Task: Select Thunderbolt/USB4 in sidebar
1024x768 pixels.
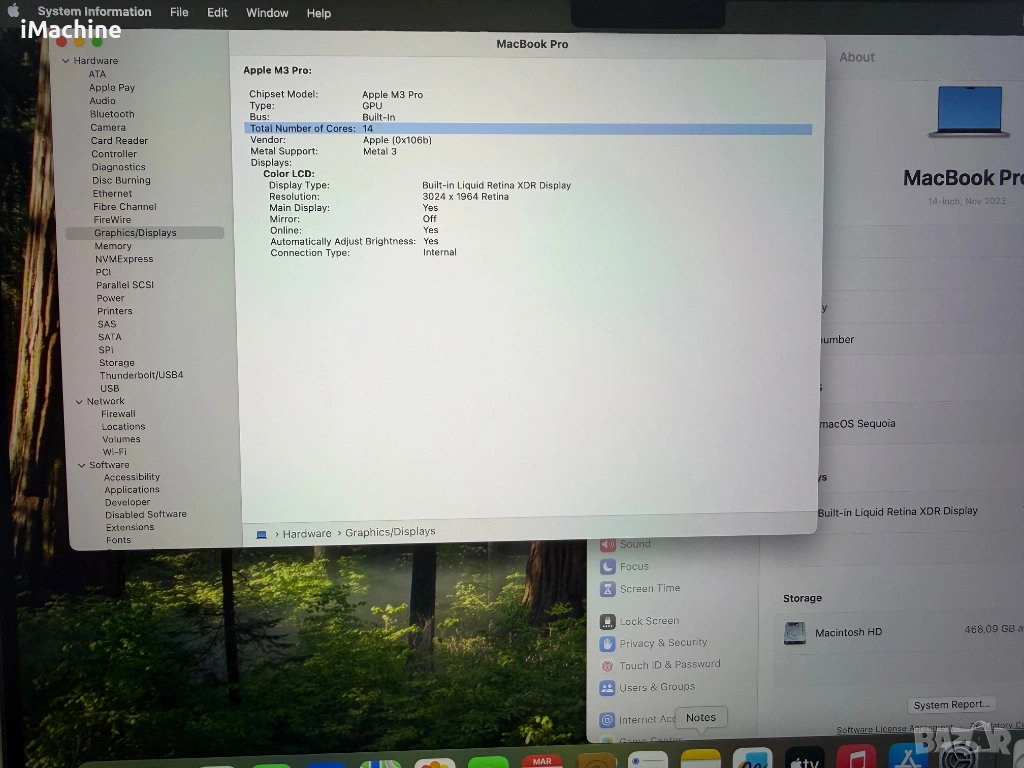Action: pyautogui.click(x=141, y=375)
